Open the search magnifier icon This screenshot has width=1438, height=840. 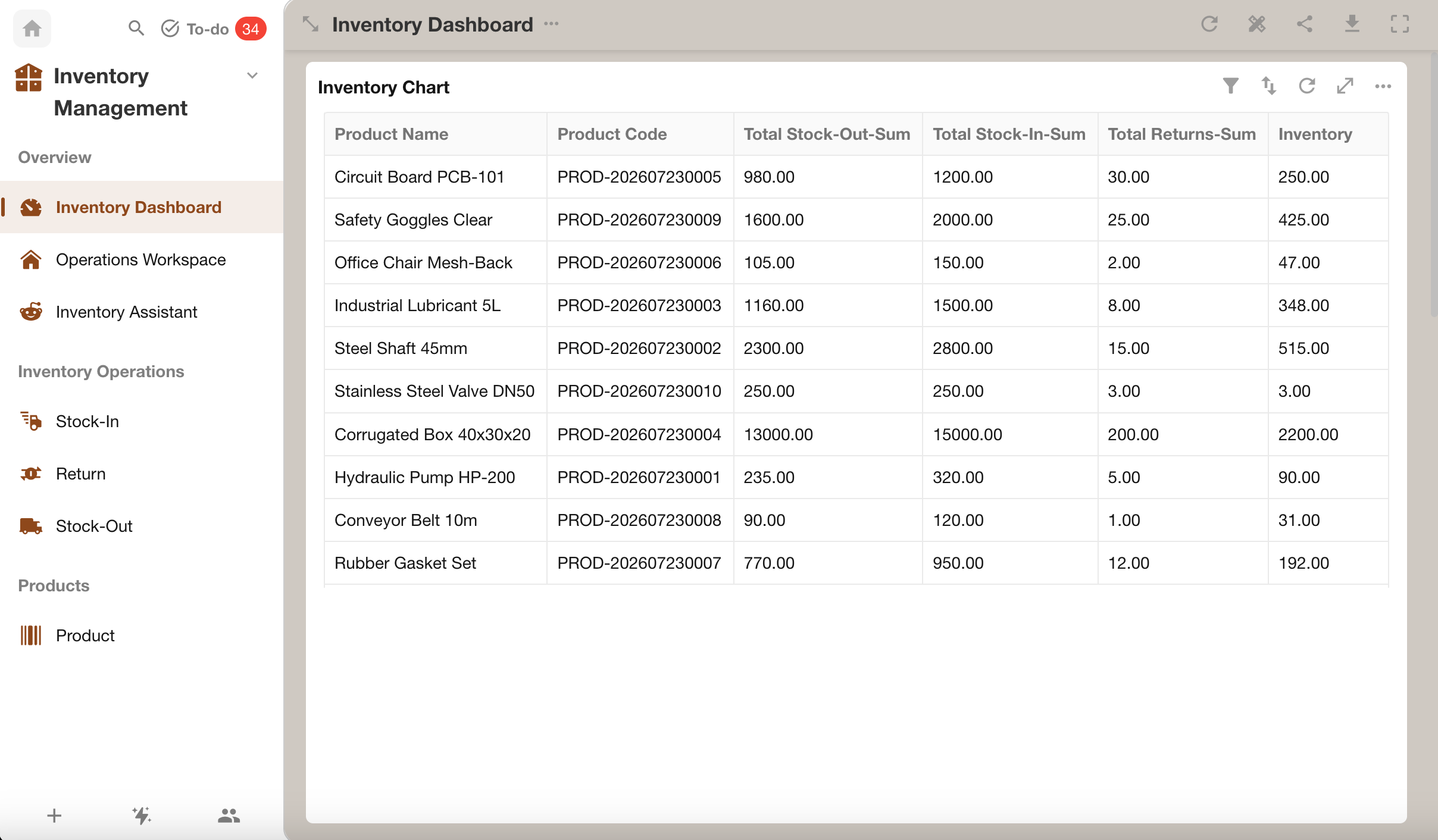pyautogui.click(x=136, y=28)
